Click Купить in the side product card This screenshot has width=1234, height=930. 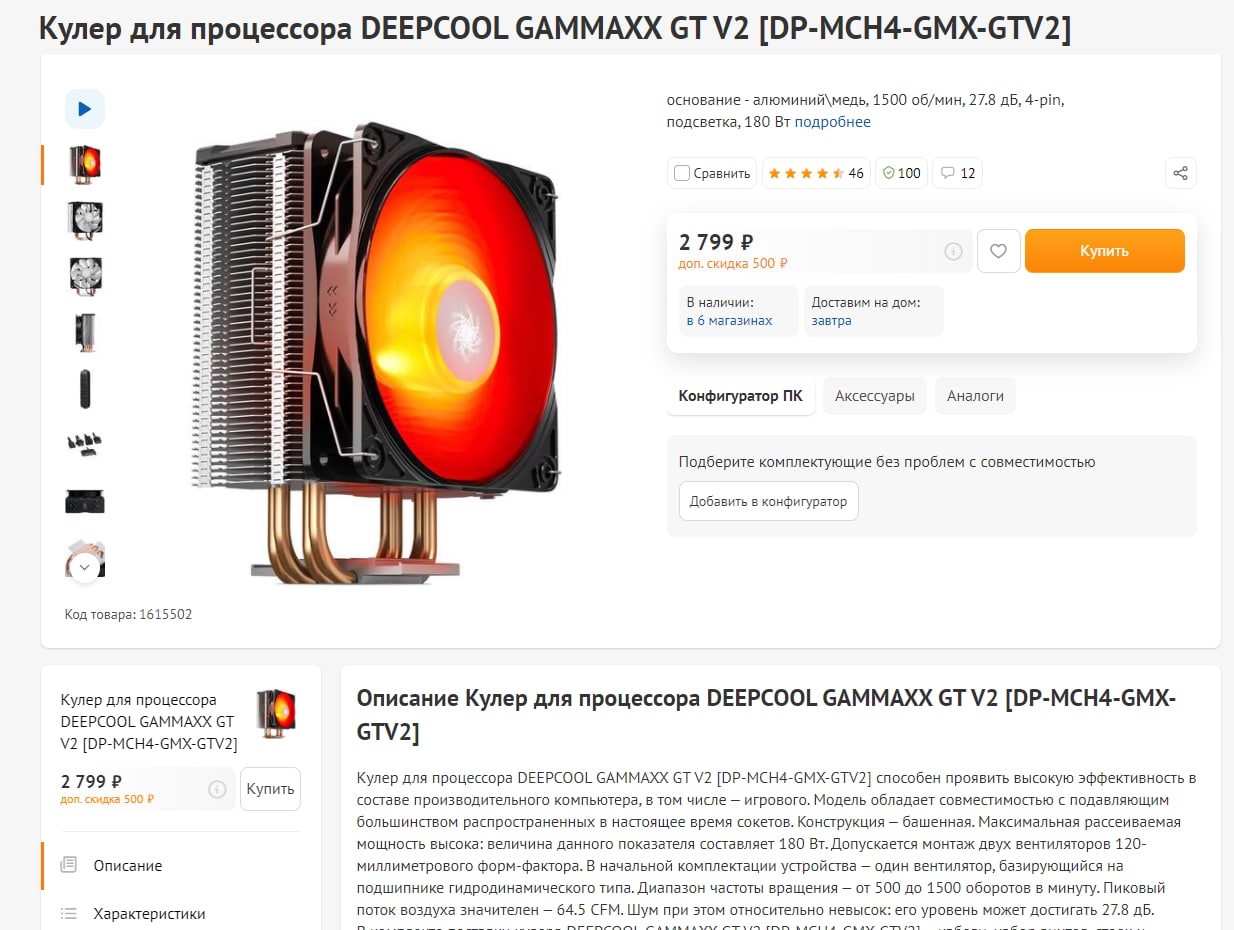pyautogui.click(x=270, y=789)
